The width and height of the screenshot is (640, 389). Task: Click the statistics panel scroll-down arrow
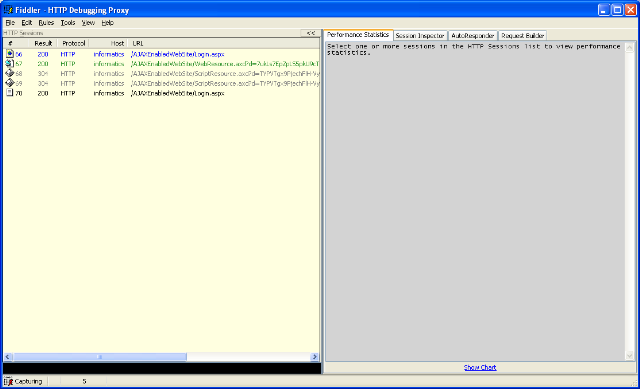coord(629,356)
